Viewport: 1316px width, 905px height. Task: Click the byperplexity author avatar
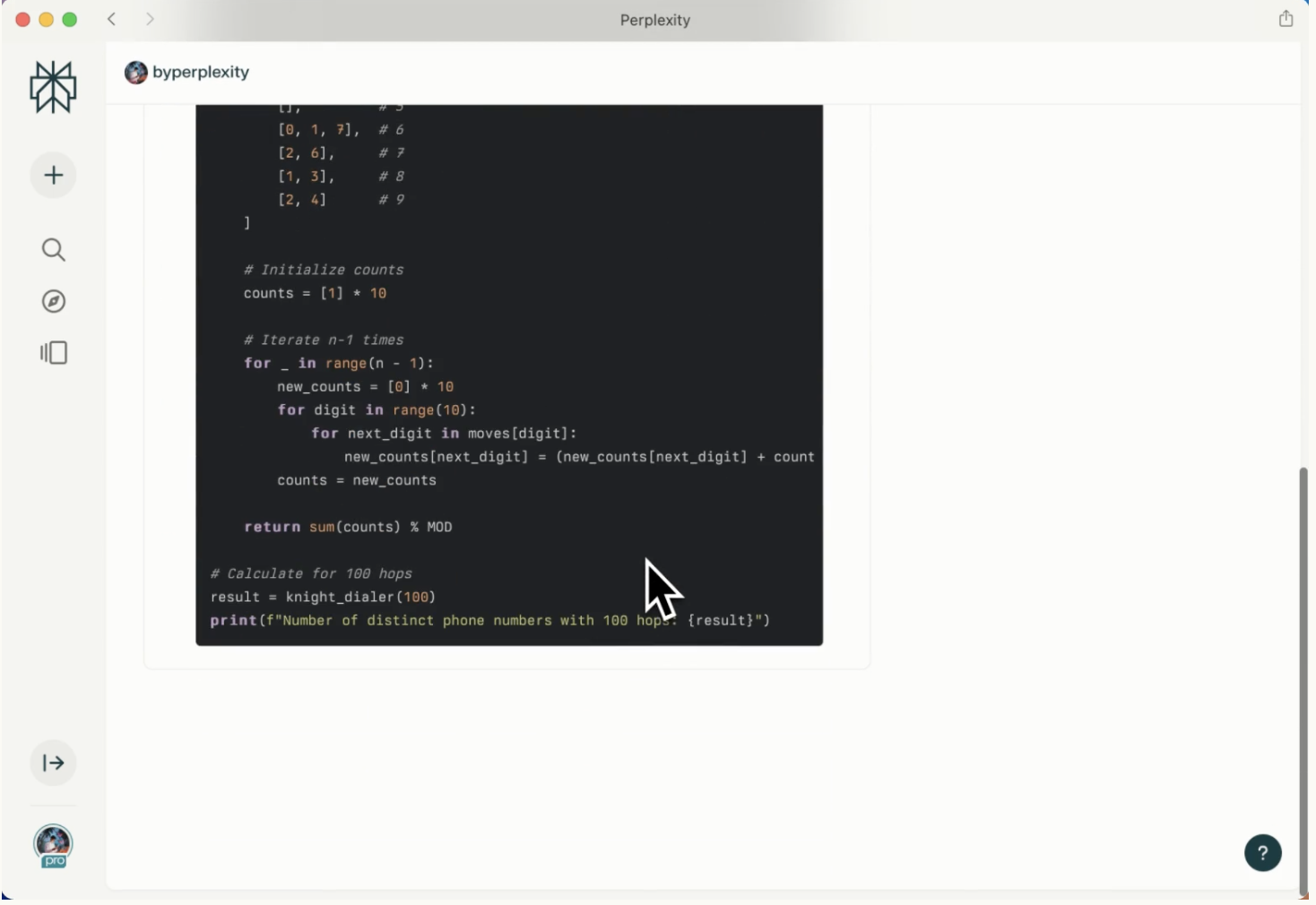pos(136,73)
